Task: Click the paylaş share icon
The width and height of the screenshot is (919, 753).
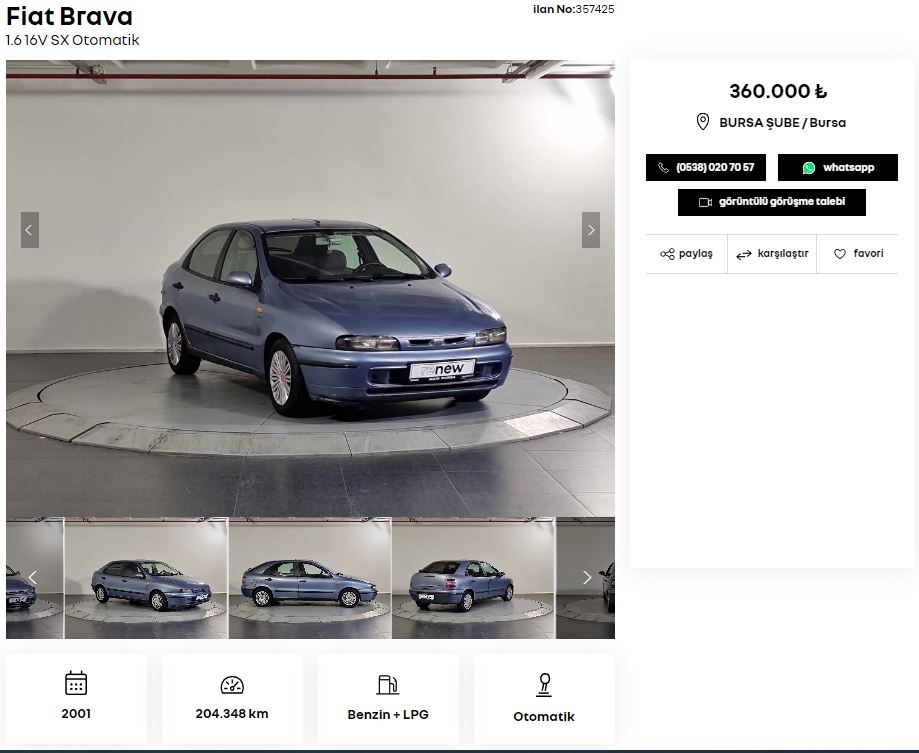Action: pos(667,254)
